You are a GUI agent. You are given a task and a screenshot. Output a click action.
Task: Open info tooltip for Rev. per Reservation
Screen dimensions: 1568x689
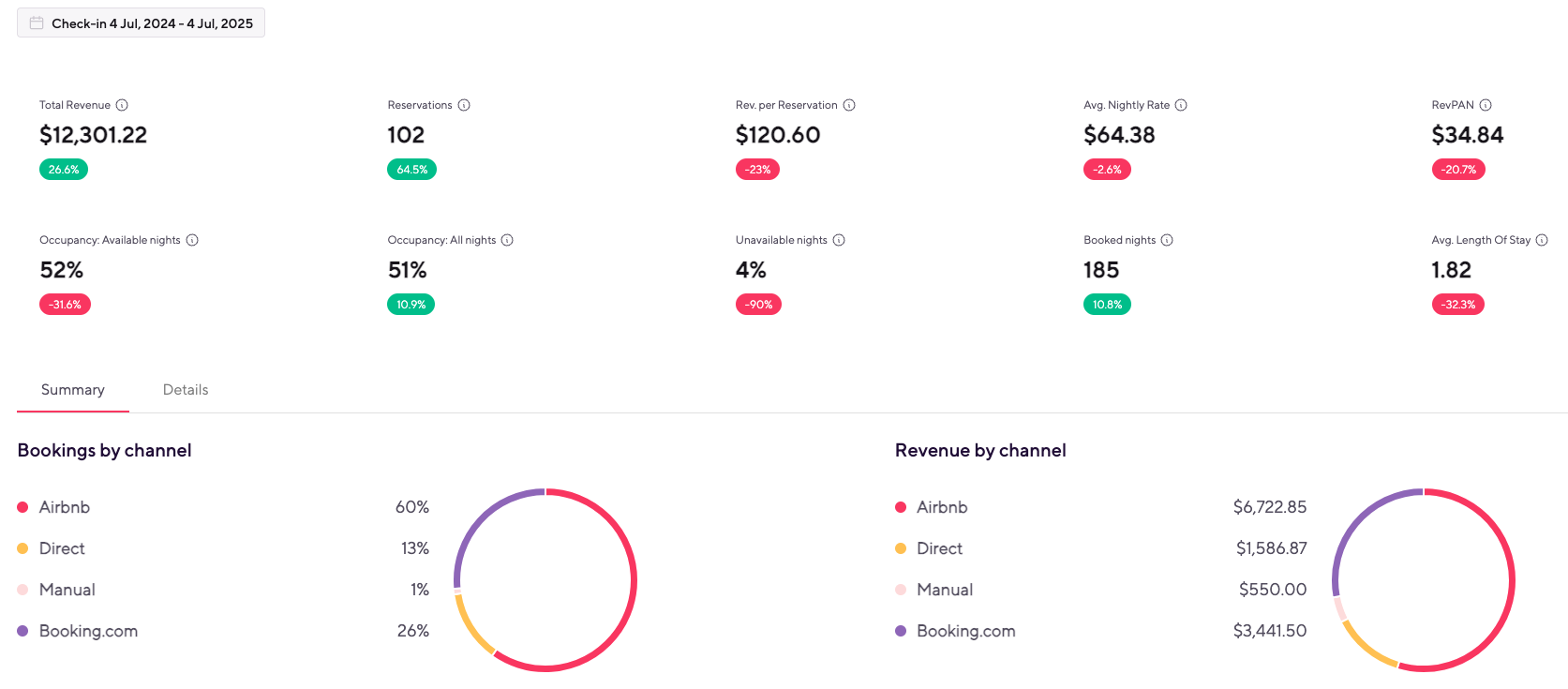849,105
